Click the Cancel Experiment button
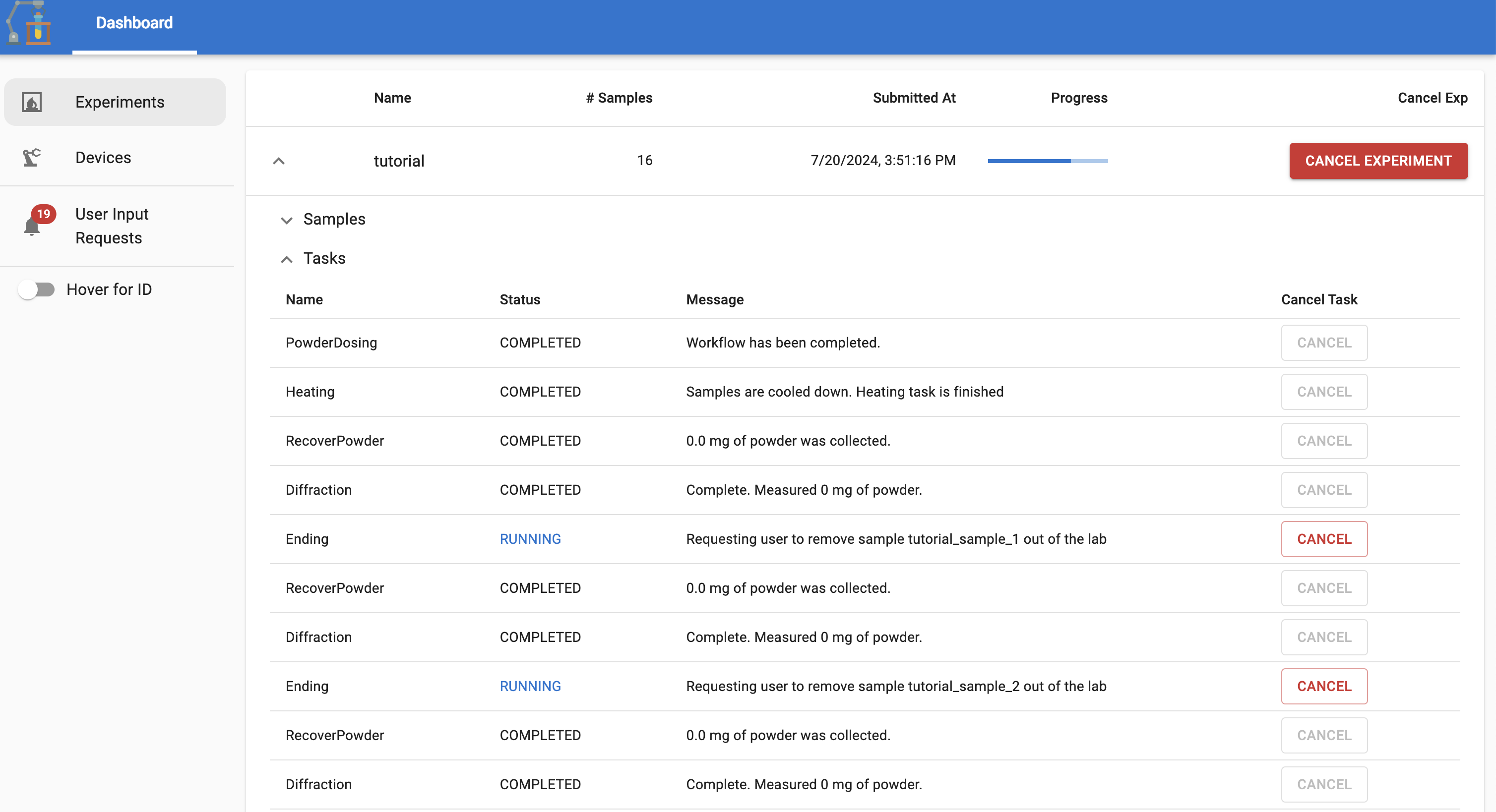Viewport: 1496px width, 812px height. pos(1378,161)
